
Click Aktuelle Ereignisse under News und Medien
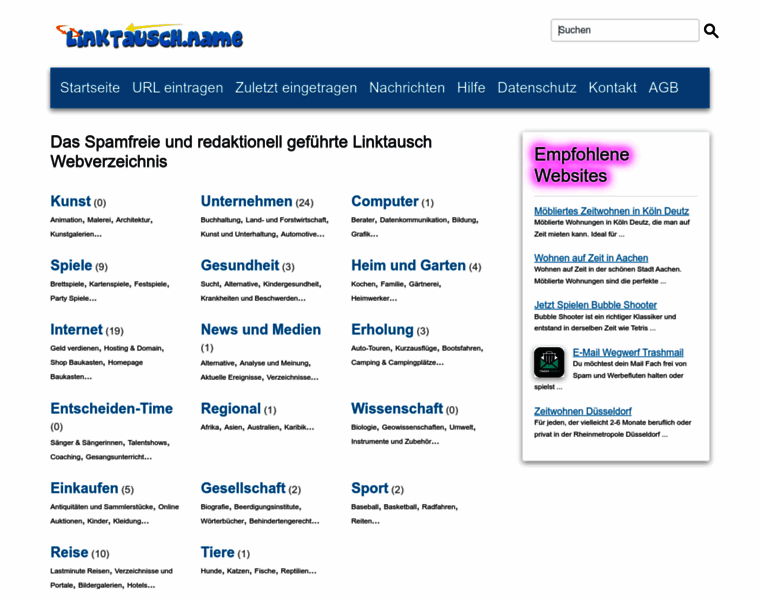[x=231, y=377]
